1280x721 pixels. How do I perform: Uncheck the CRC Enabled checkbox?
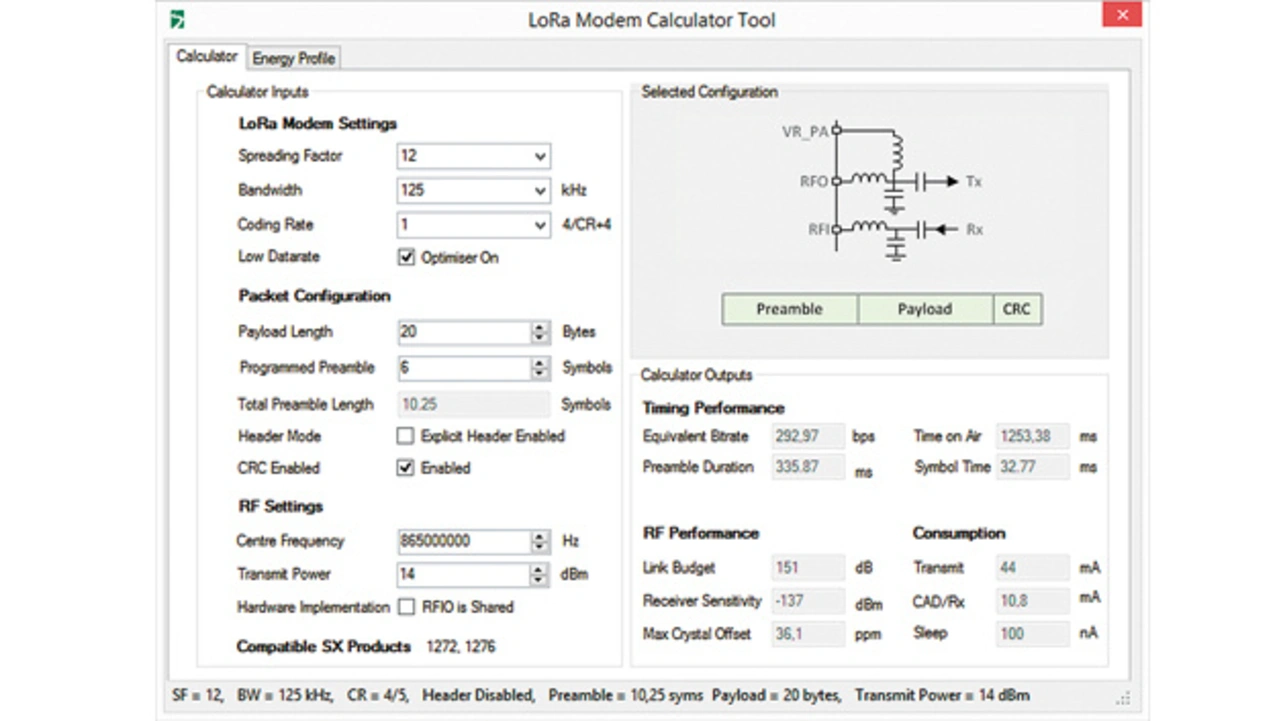pyautogui.click(x=405, y=468)
